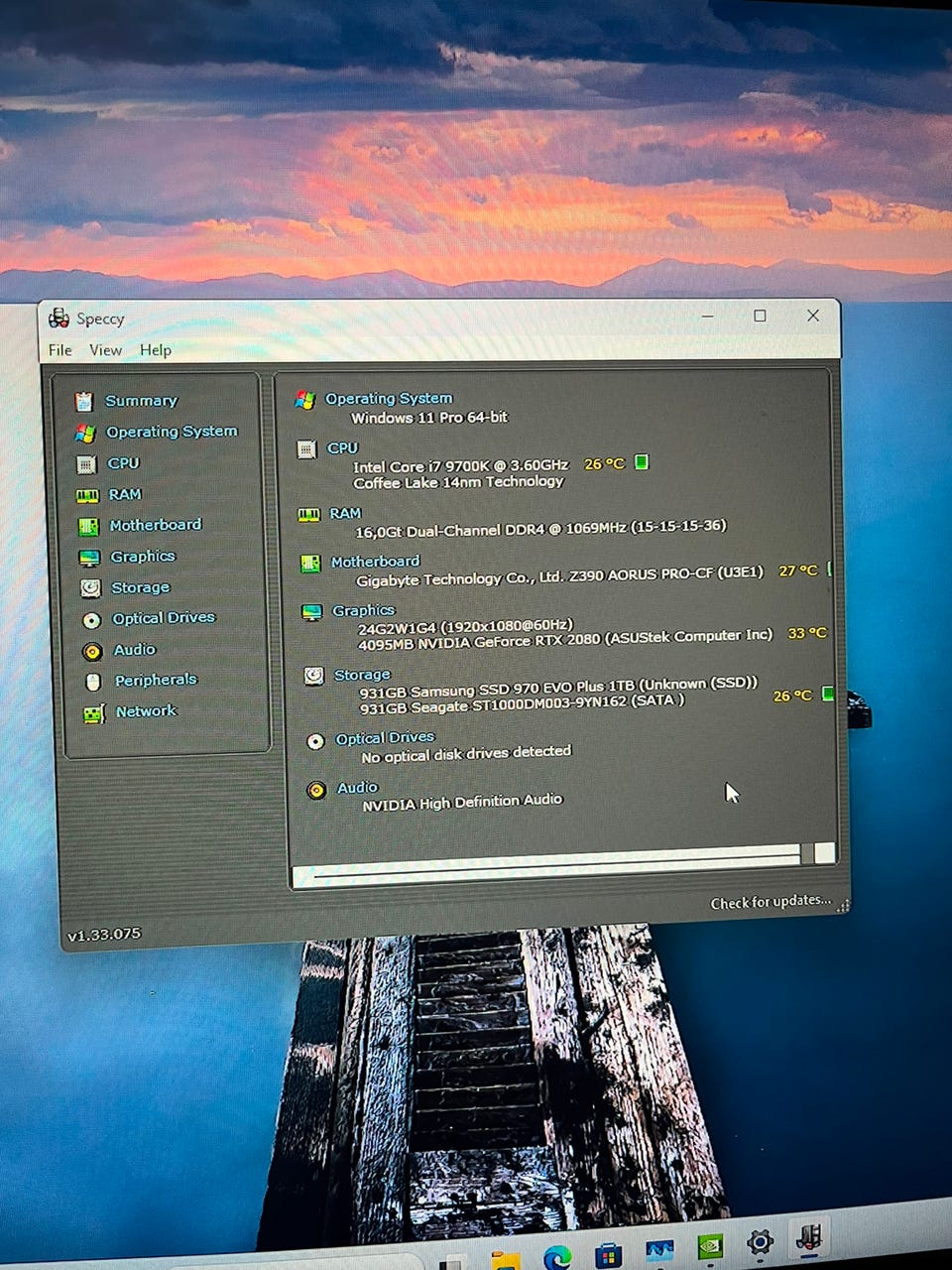The width and height of the screenshot is (952, 1270).
Task: Click the RAM heading in summary
Action: point(345,513)
